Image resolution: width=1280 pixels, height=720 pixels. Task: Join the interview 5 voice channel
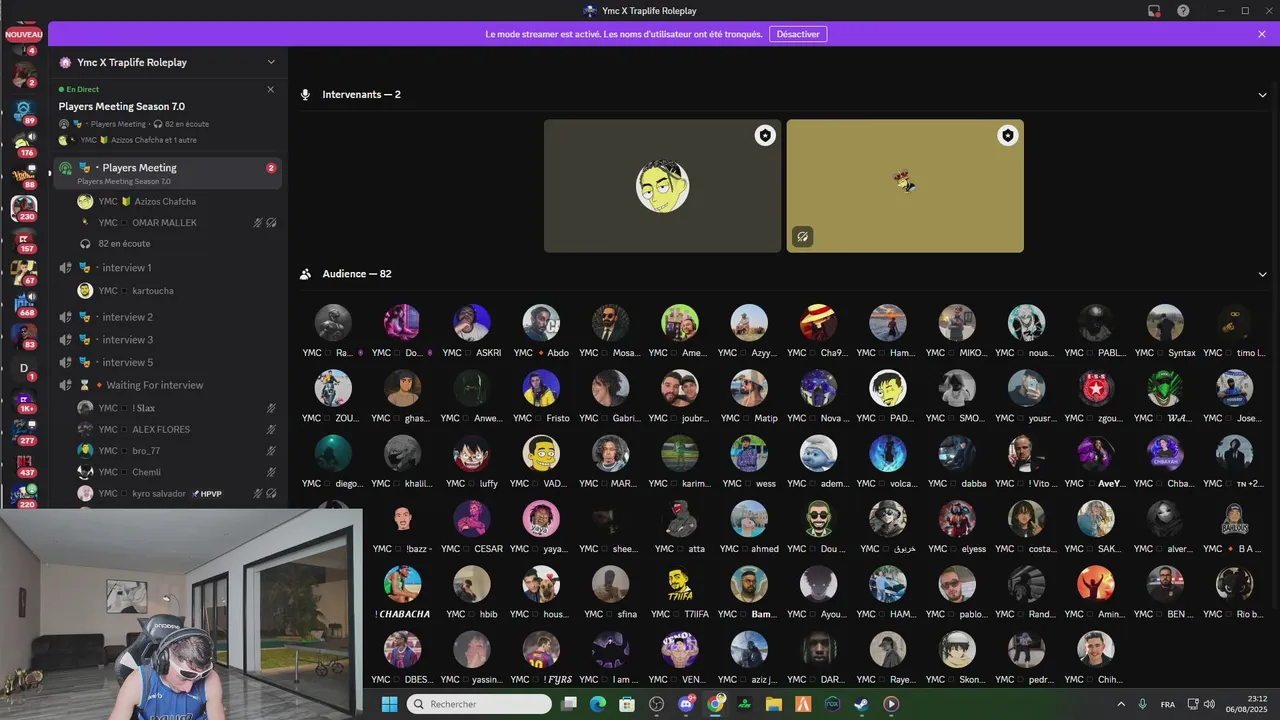[x=168, y=362]
